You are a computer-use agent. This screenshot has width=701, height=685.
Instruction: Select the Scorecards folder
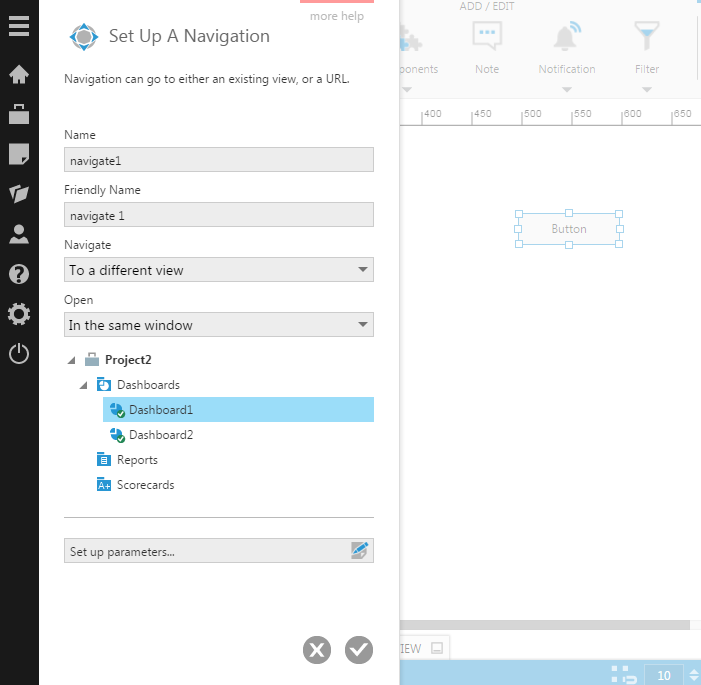145,485
